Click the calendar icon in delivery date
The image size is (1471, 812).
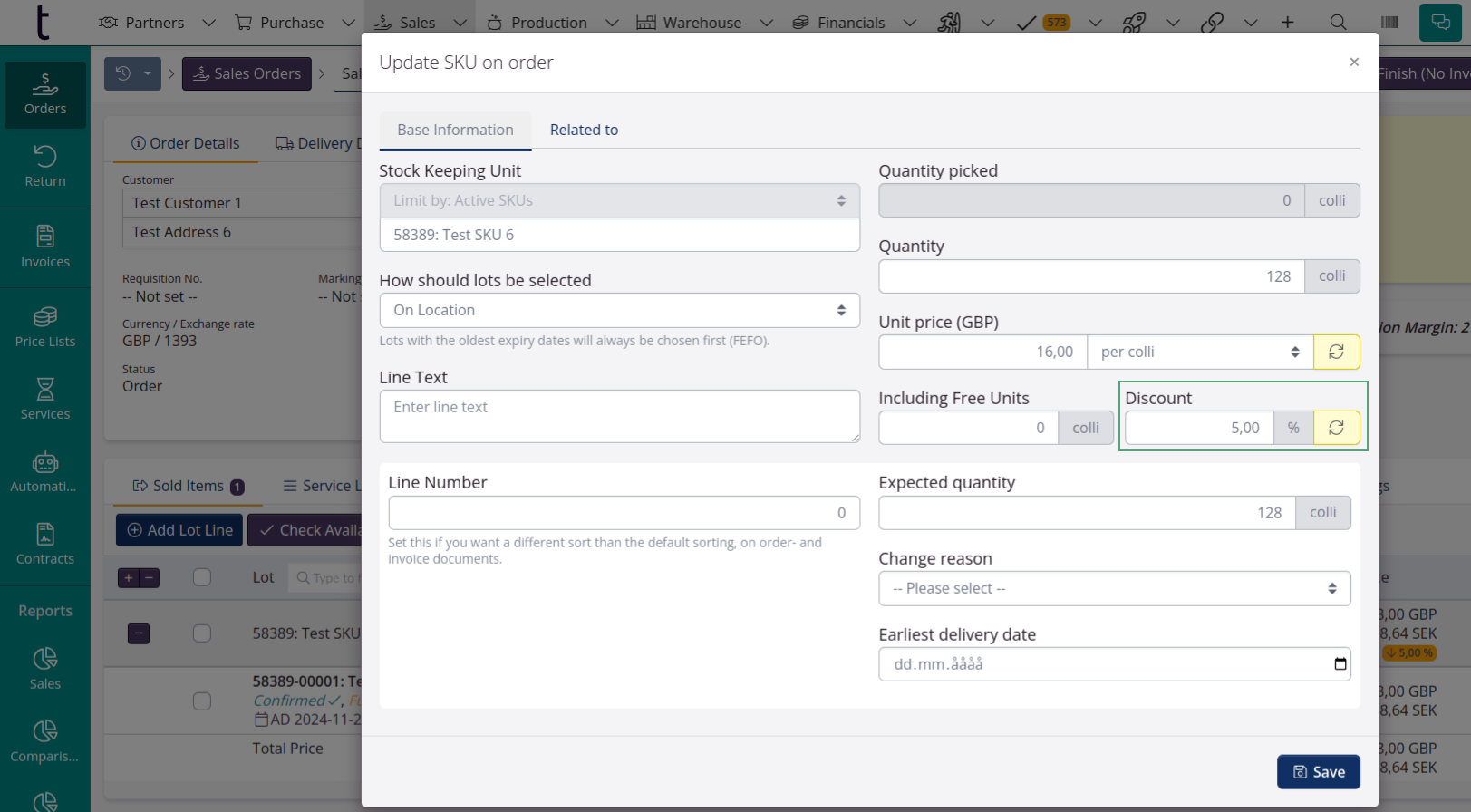coord(1340,664)
